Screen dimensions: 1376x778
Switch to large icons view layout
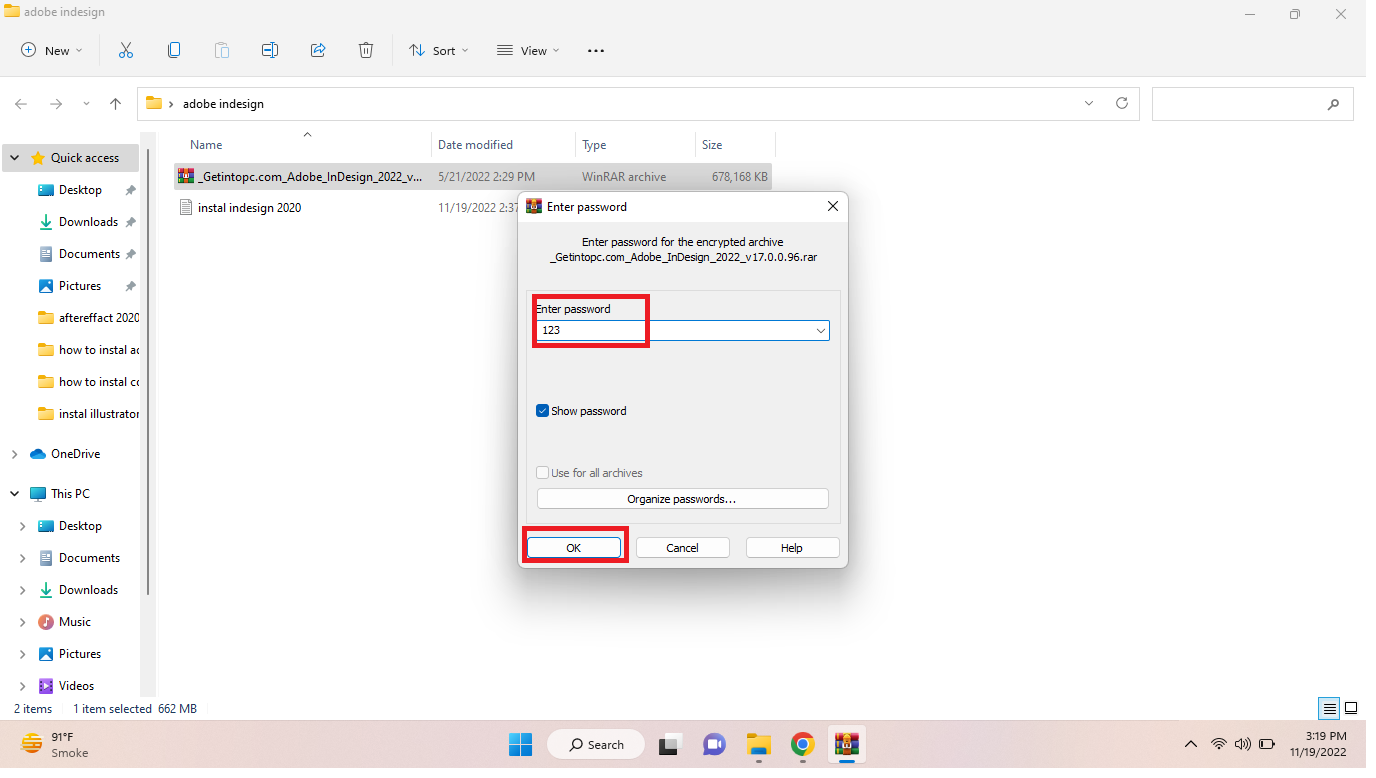pos(1351,709)
